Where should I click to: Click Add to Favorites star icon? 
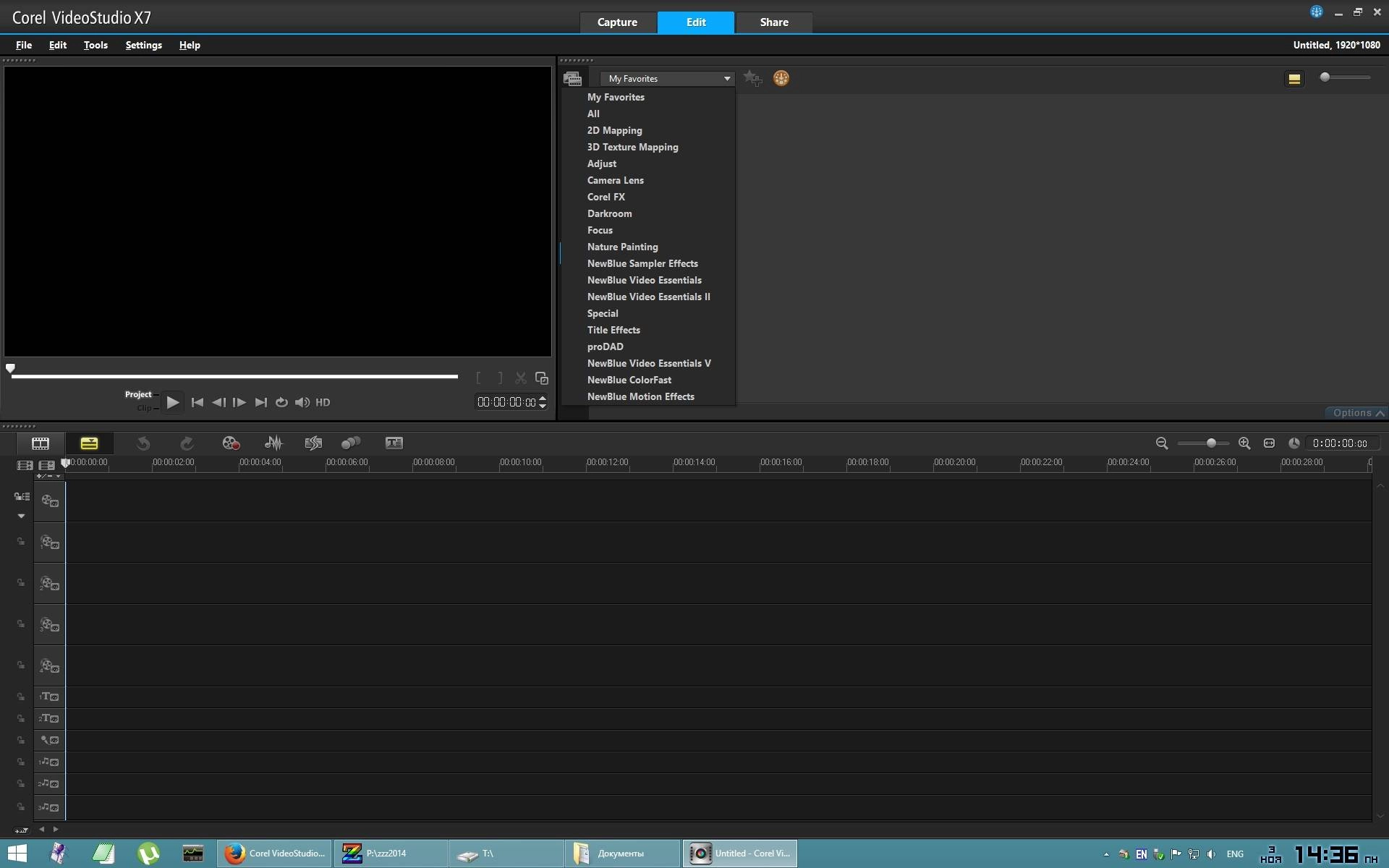point(752,78)
